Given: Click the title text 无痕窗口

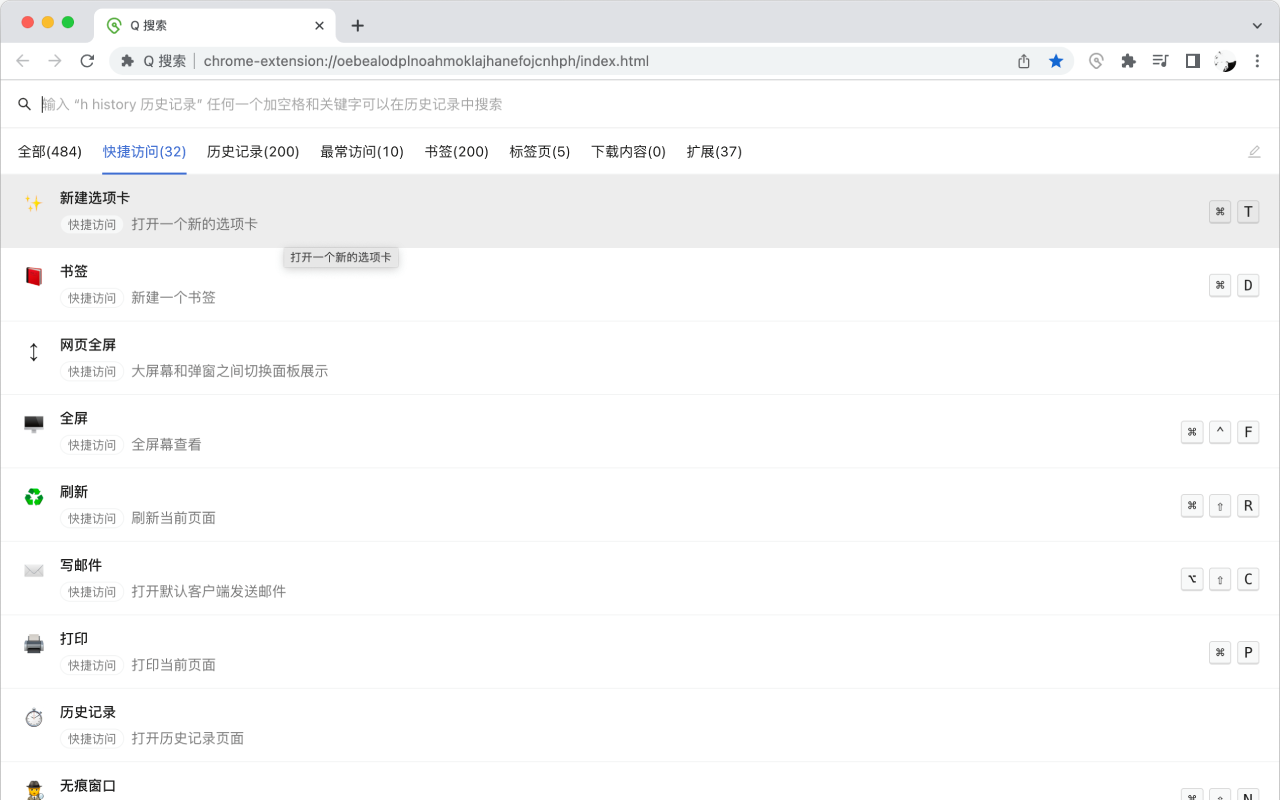Looking at the screenshot, I should [x=88, y=786].
